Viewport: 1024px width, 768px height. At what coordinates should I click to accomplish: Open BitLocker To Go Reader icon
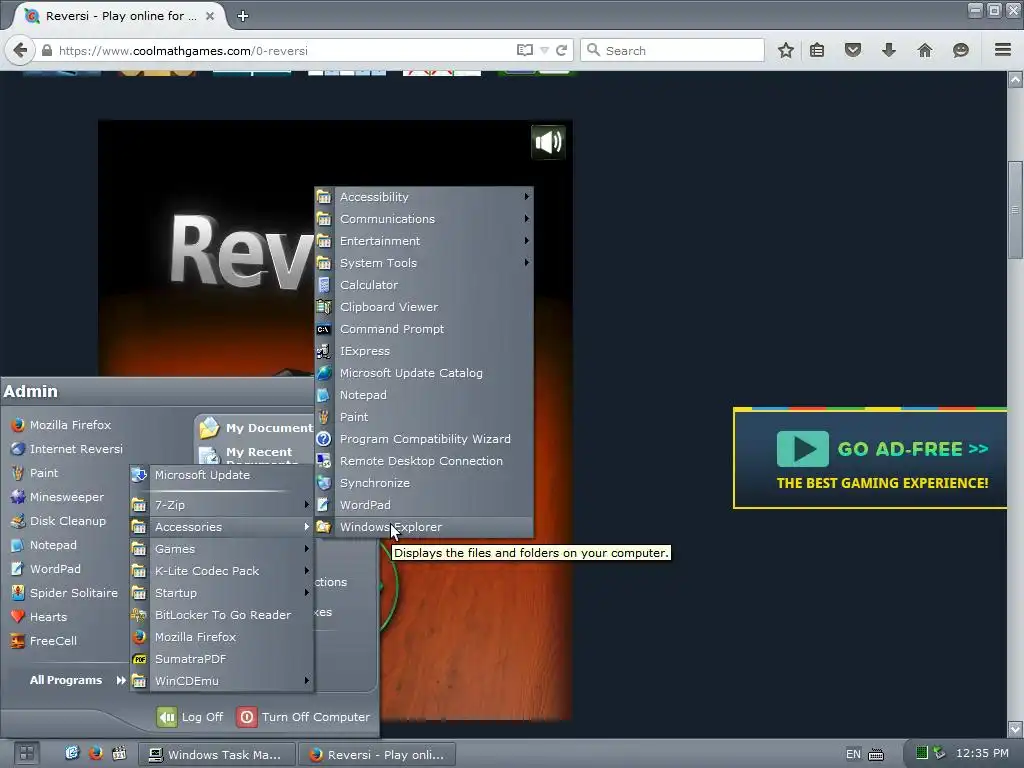pyautogui.click(x=138, y=615)
